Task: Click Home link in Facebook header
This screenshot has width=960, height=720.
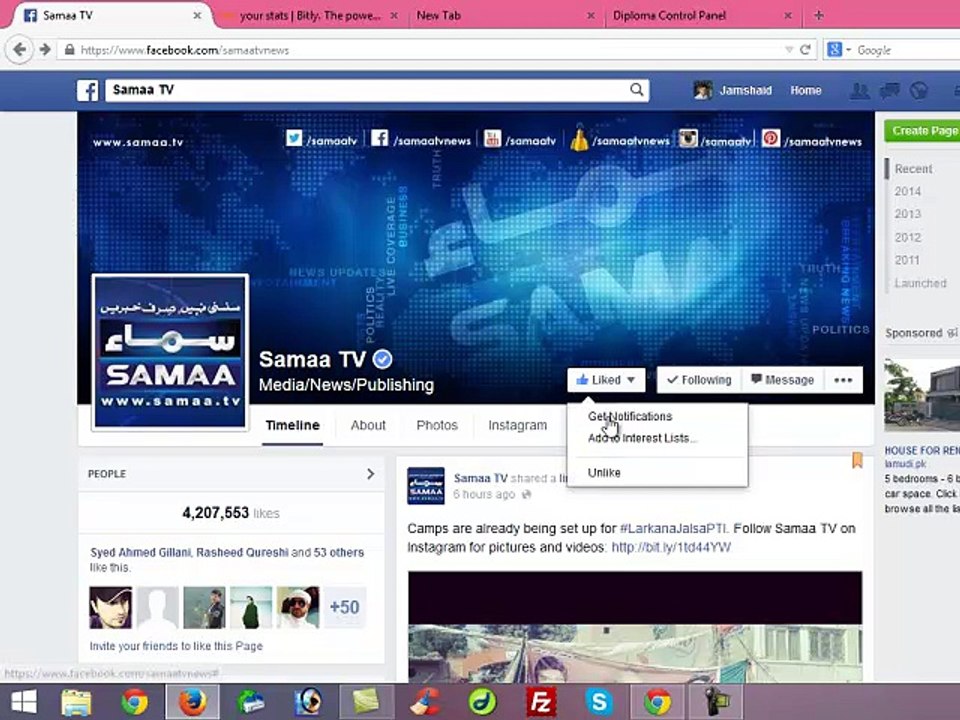Action: click(x=806, y=91)
